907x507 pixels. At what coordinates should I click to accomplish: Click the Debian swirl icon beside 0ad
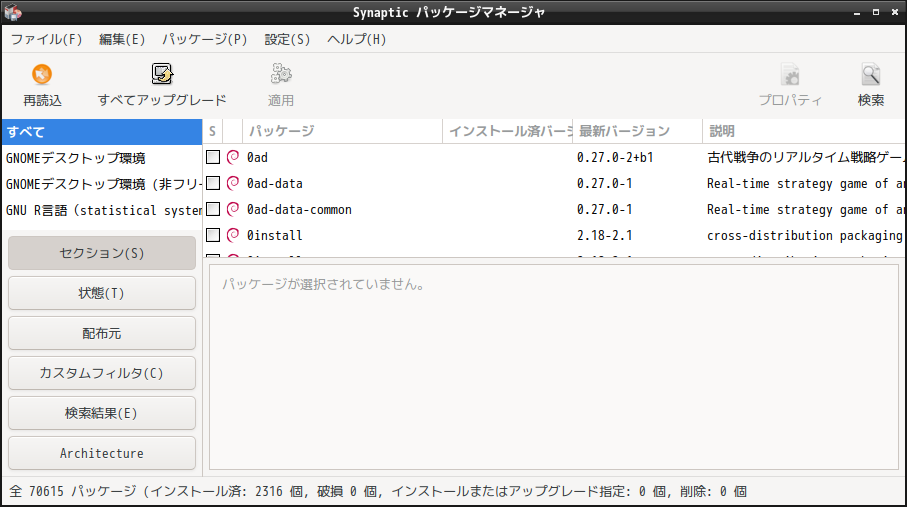tap(233, 157)
